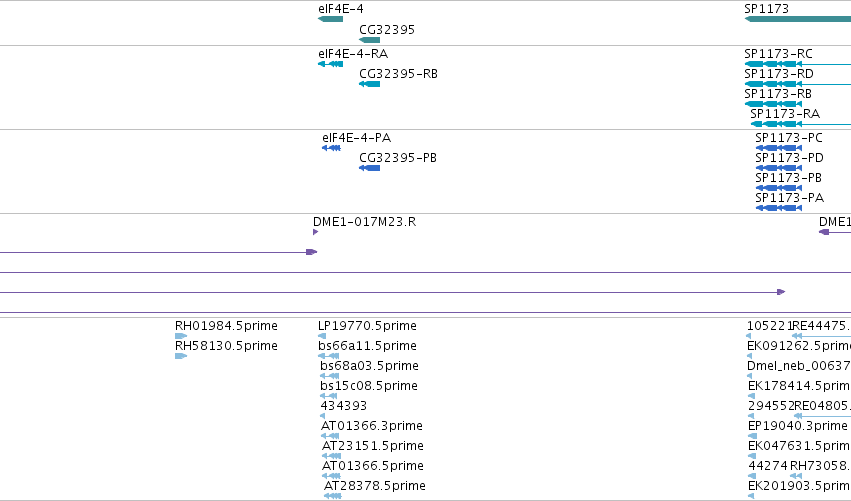Click the RH01984.5prime EST label
851x501 pixels.
[226, 326]
